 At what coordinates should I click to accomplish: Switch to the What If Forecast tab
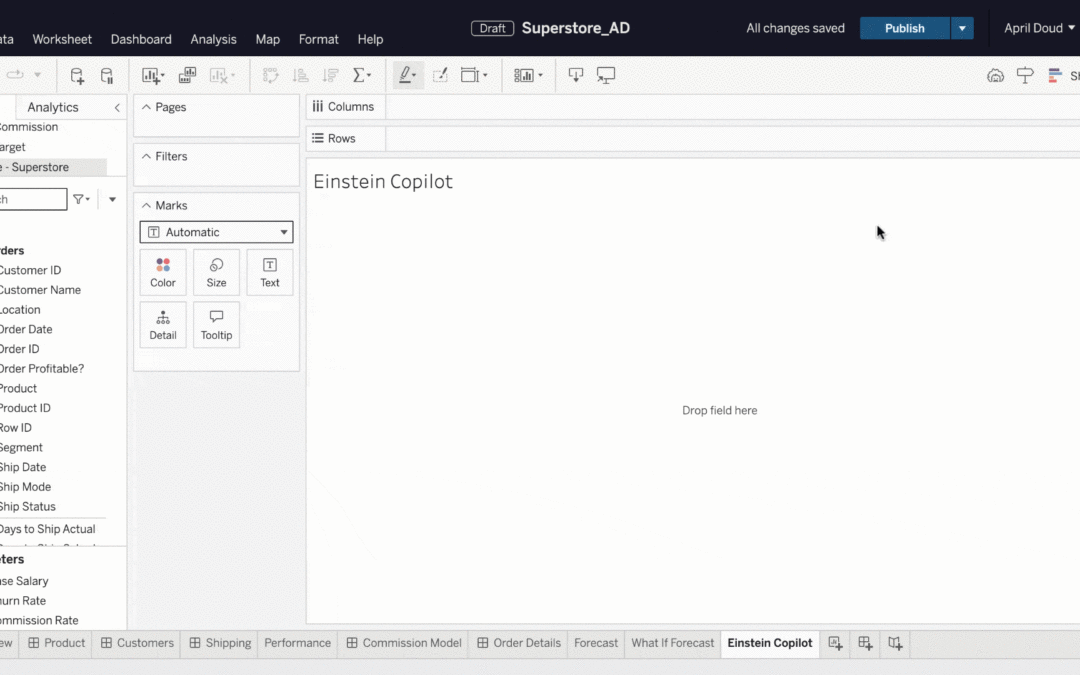[x=673, y=643]
